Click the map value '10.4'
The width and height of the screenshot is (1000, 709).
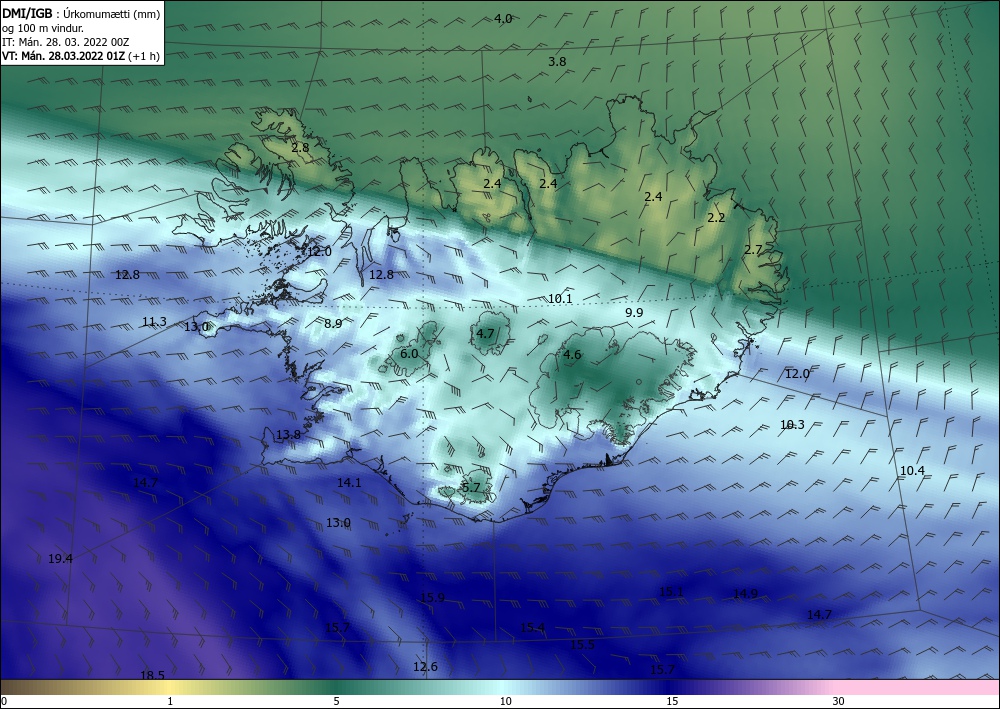coord(912,471)
